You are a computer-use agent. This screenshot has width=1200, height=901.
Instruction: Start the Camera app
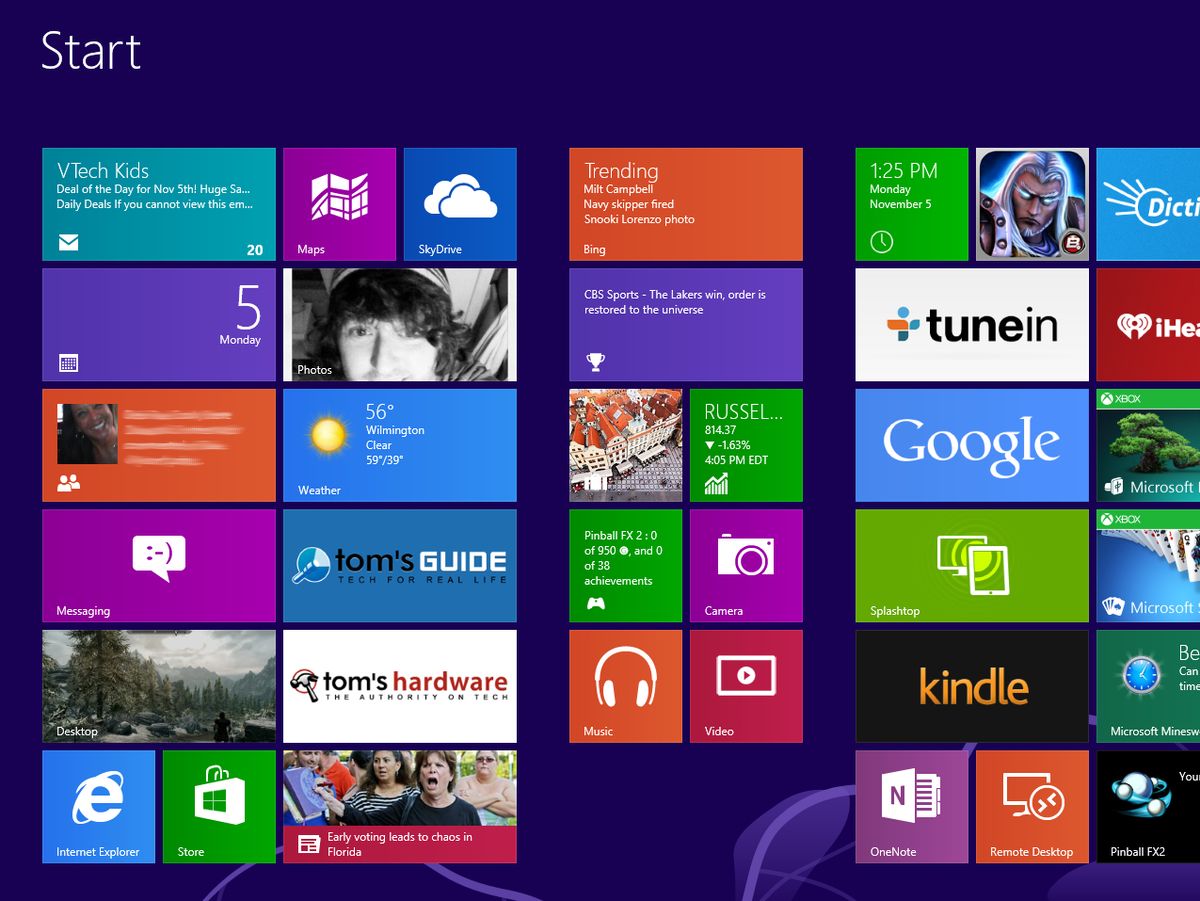click(745, 565)
